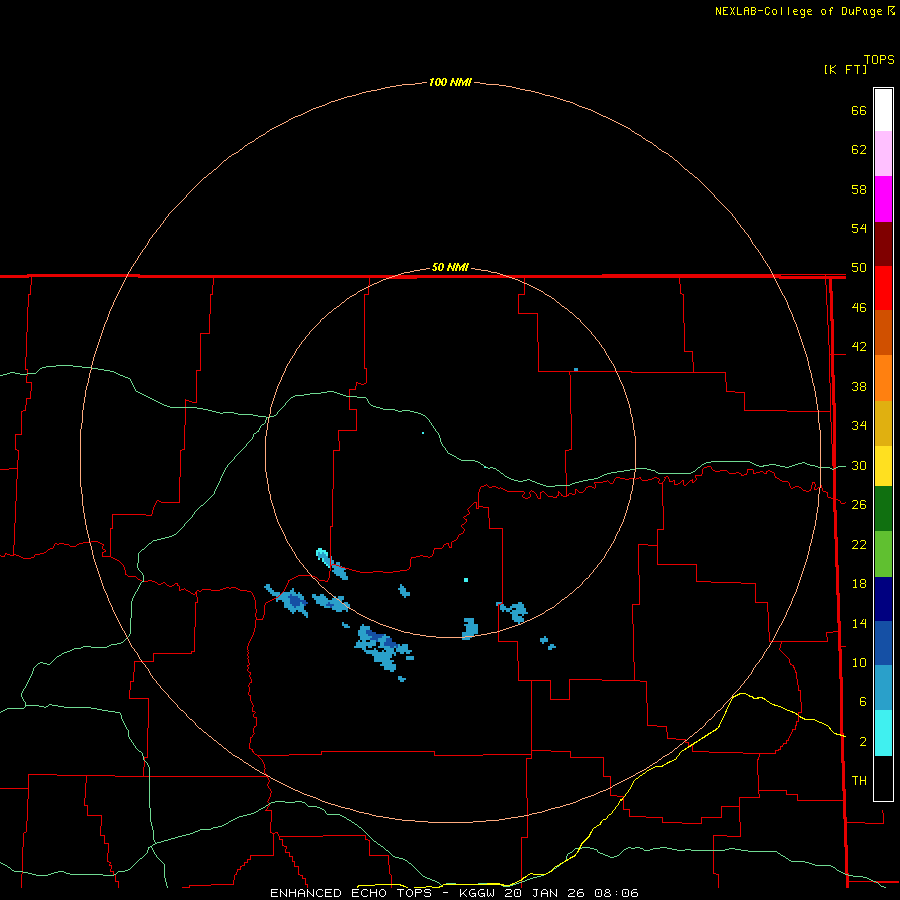Click the navy 22 kft legend swatch

[x=883, y=599]
